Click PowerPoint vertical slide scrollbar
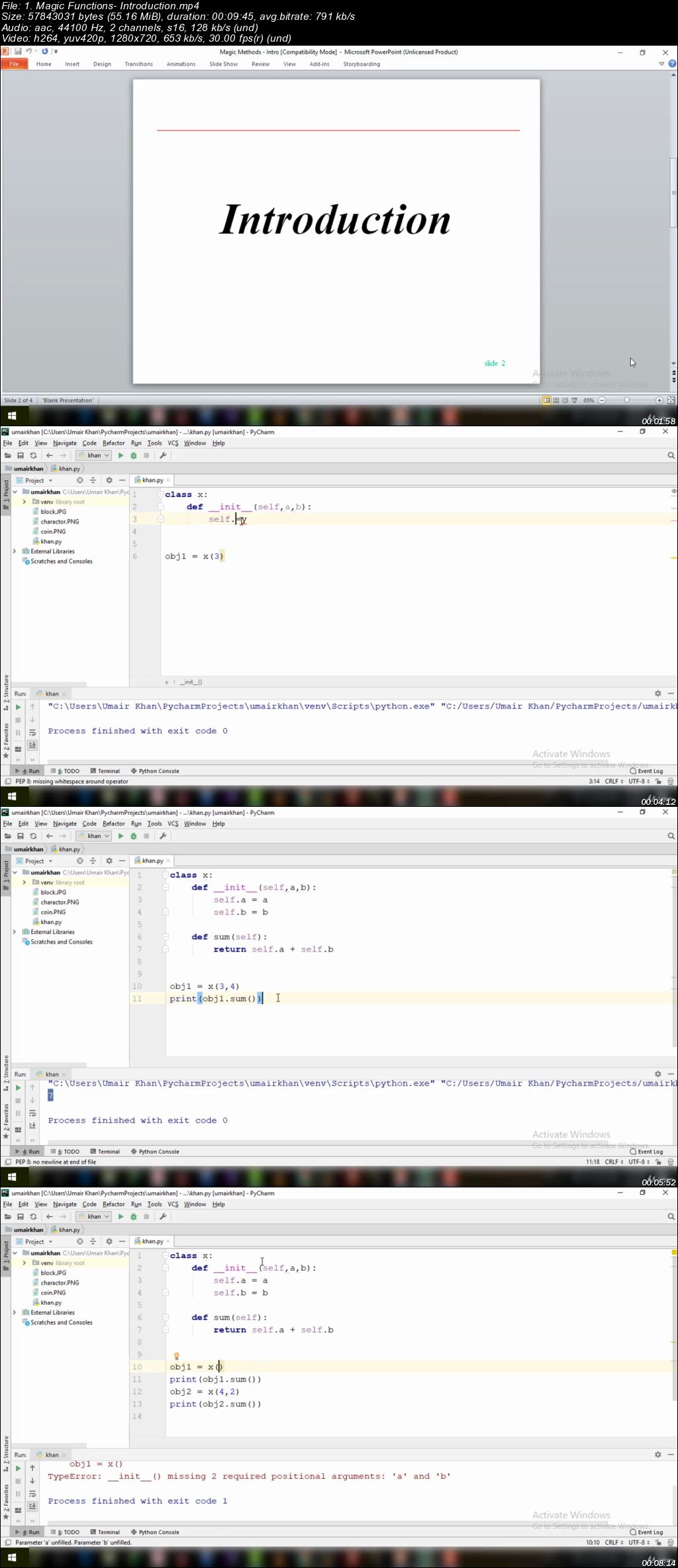The height and width of the screenshot is (1568, 678). 673,192
